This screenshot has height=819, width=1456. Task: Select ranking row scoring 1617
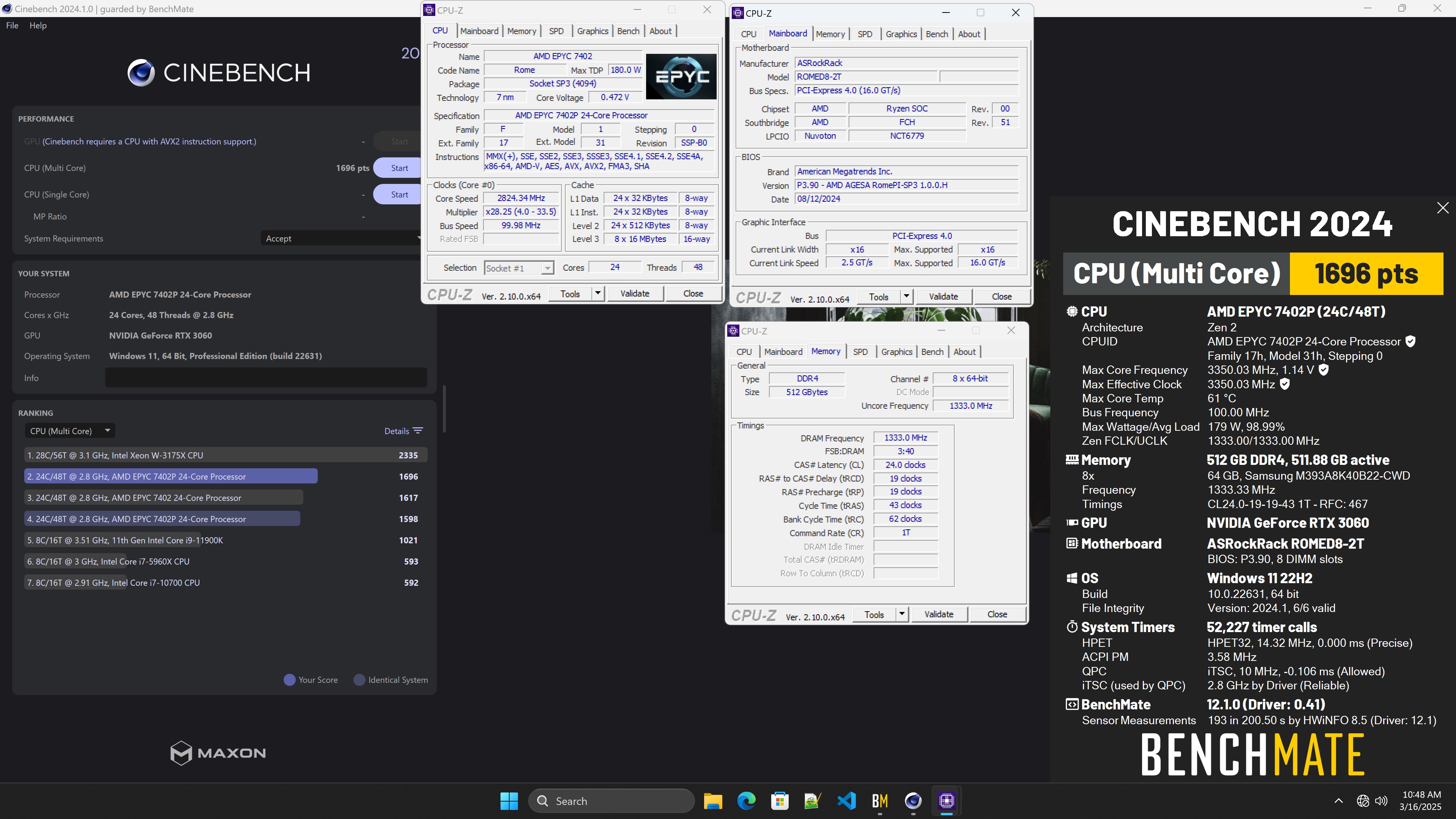[x=226, y=498]
